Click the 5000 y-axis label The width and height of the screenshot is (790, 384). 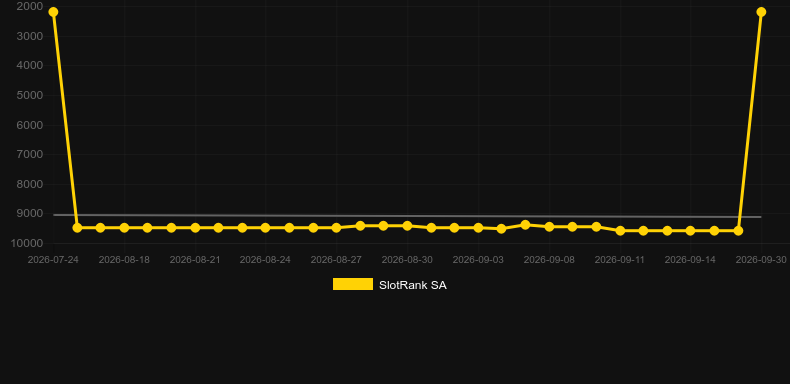[30, 95]
